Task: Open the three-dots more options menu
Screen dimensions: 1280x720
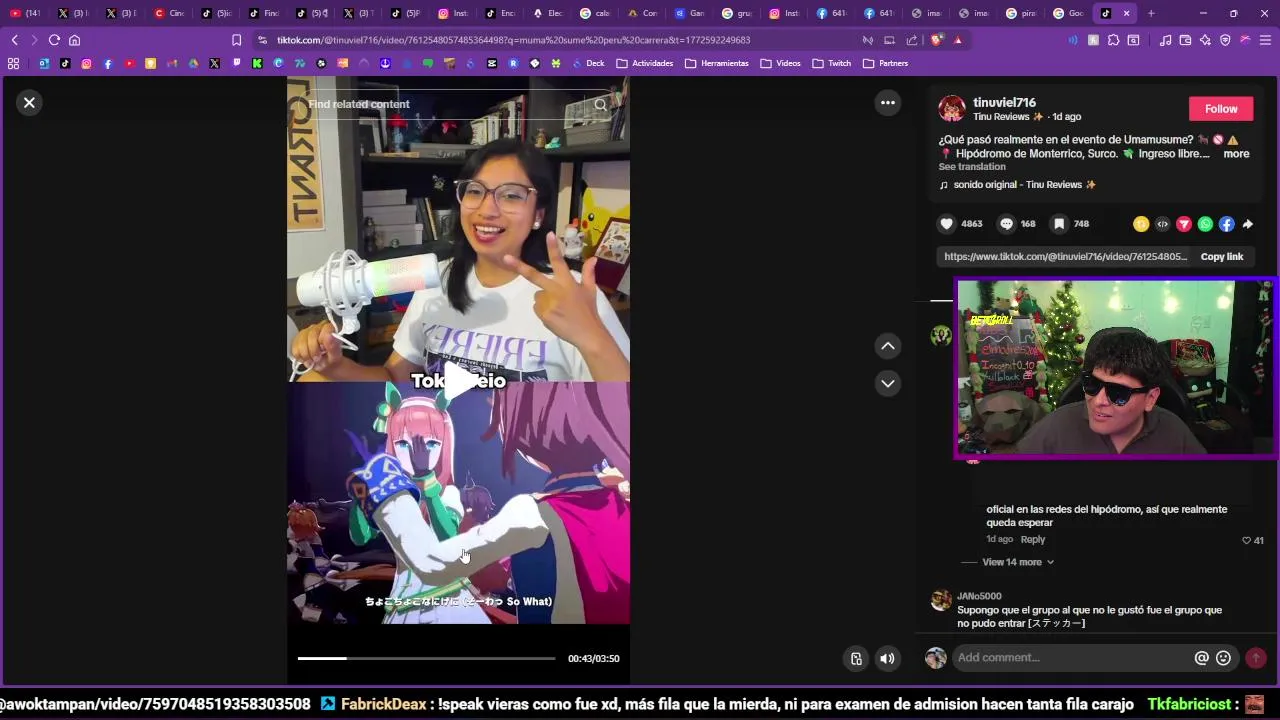Action: coord(887,102)
